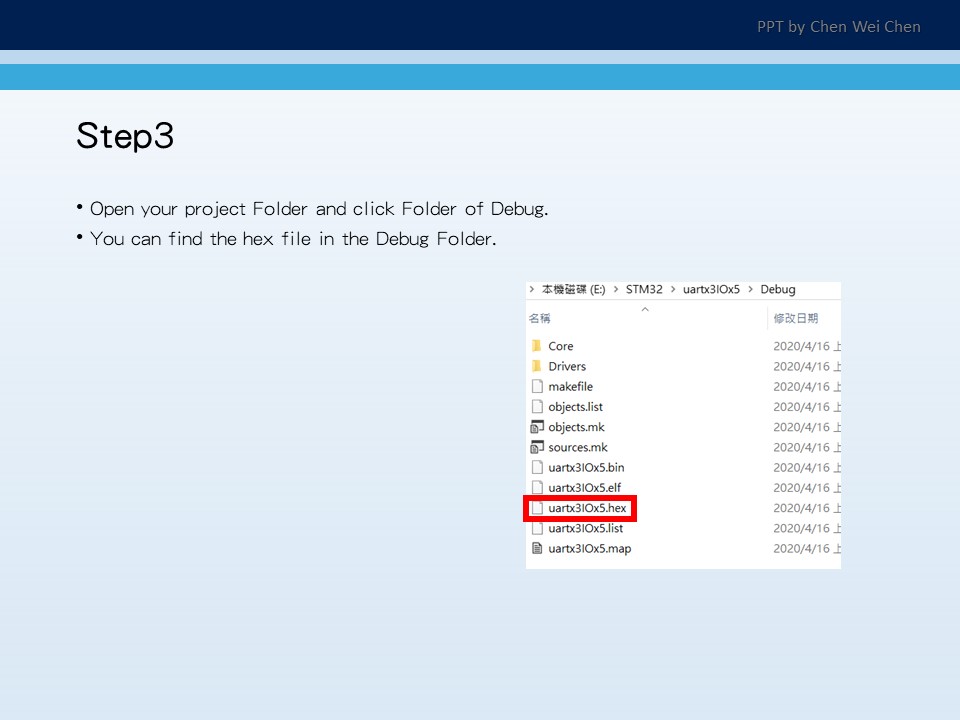Click the uartx3IOx5.list file name
The image size is (960, 720).
[586, 528]
